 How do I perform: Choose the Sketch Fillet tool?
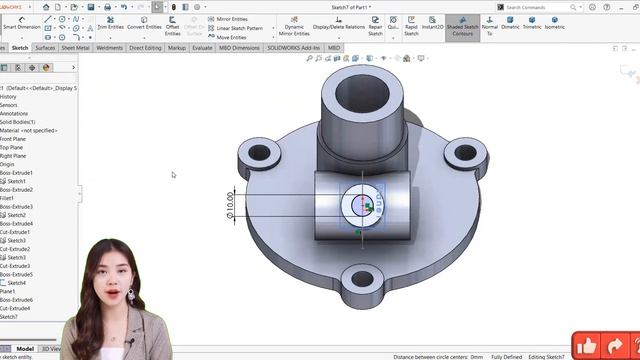76,37
